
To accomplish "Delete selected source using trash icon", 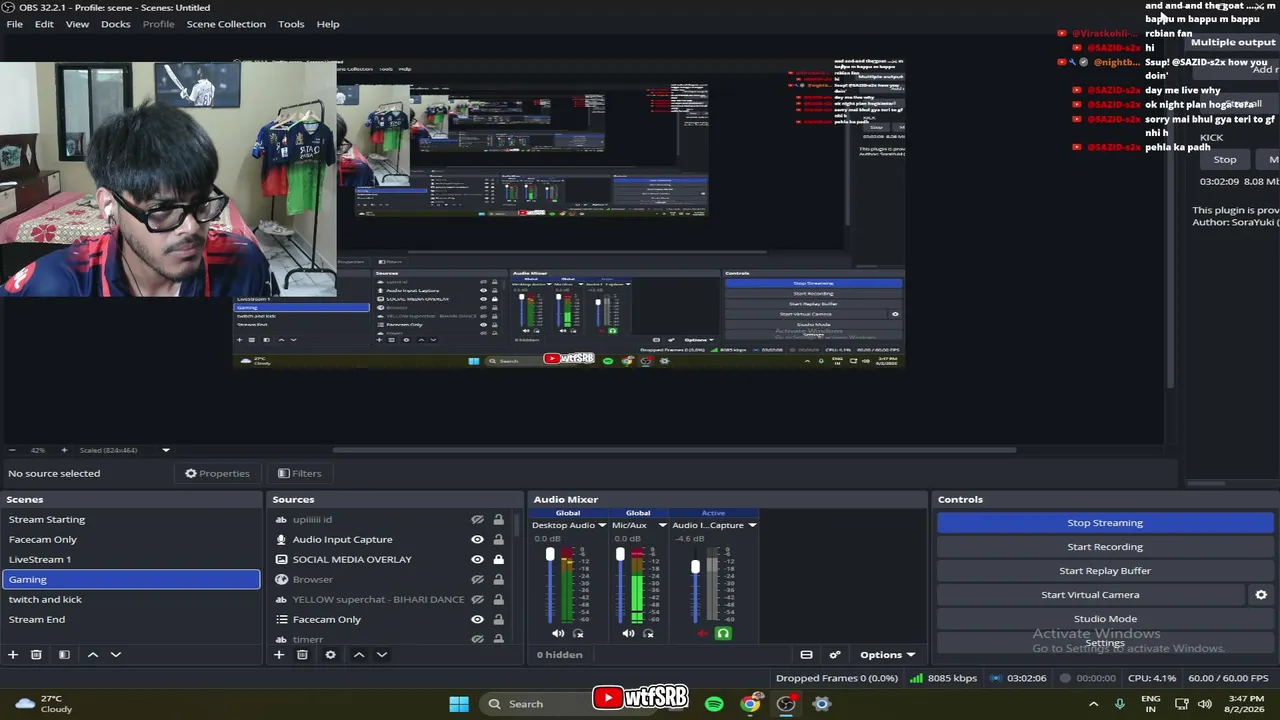I will pyautogui.click(x=302, y=655).
